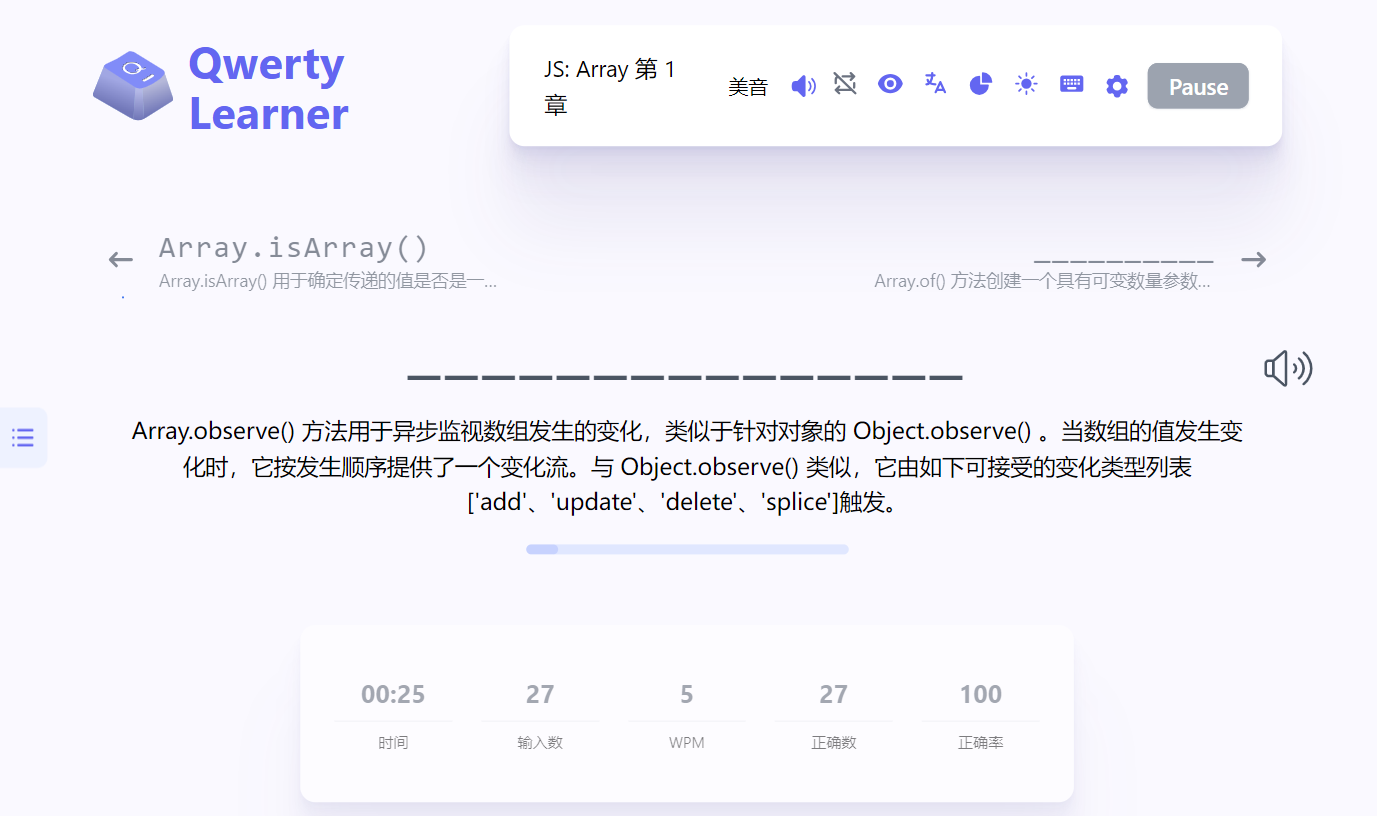Toggle word visibility with the eye icon
1377x816 pixels.
[x=889, y=84]
